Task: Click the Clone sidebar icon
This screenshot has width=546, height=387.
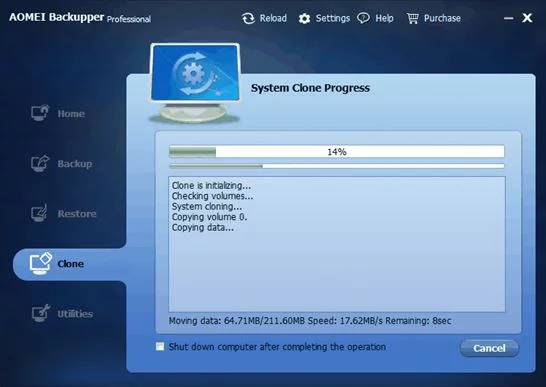Action: (x=41, y=263)
